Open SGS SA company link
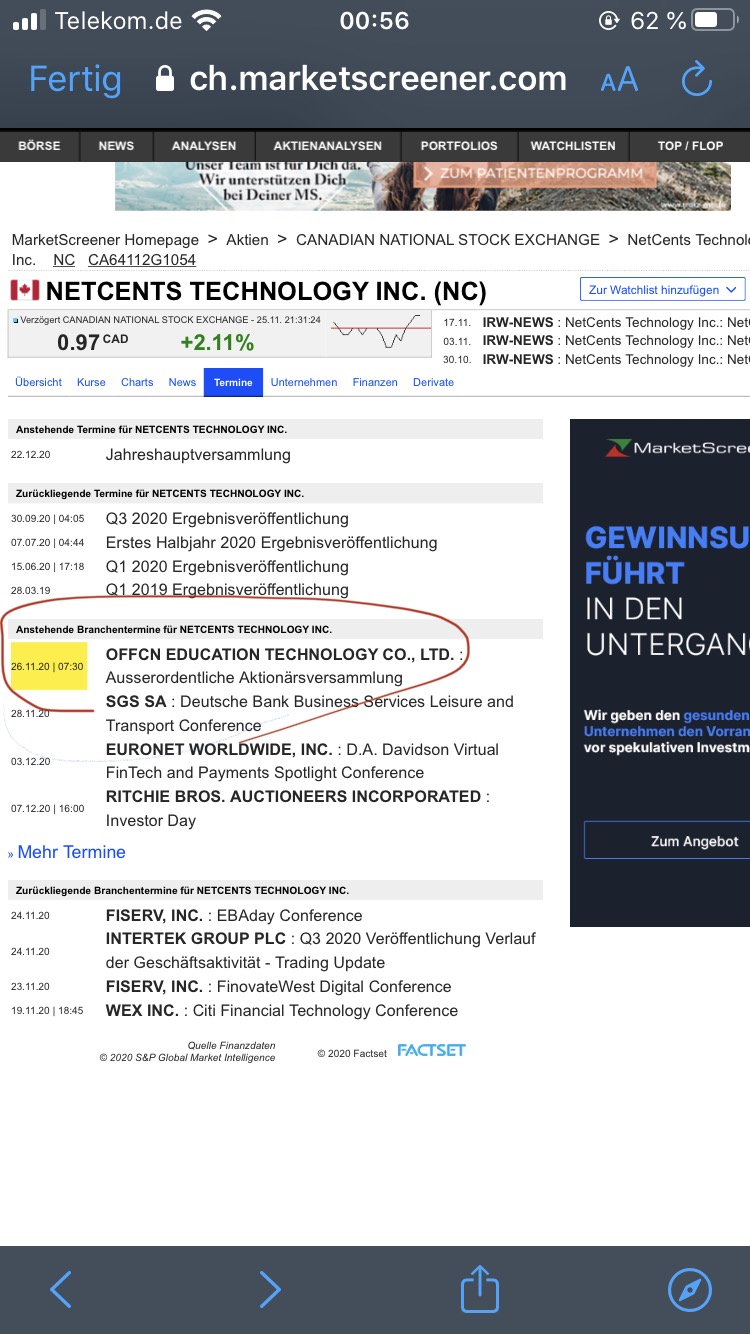750x1334 pixels. click(x=136, y=702)
